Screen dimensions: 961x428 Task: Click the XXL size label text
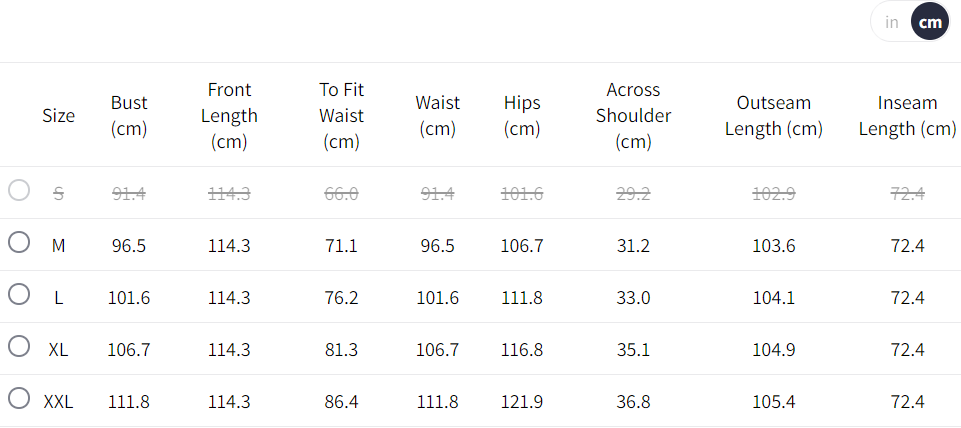[58, 402]
